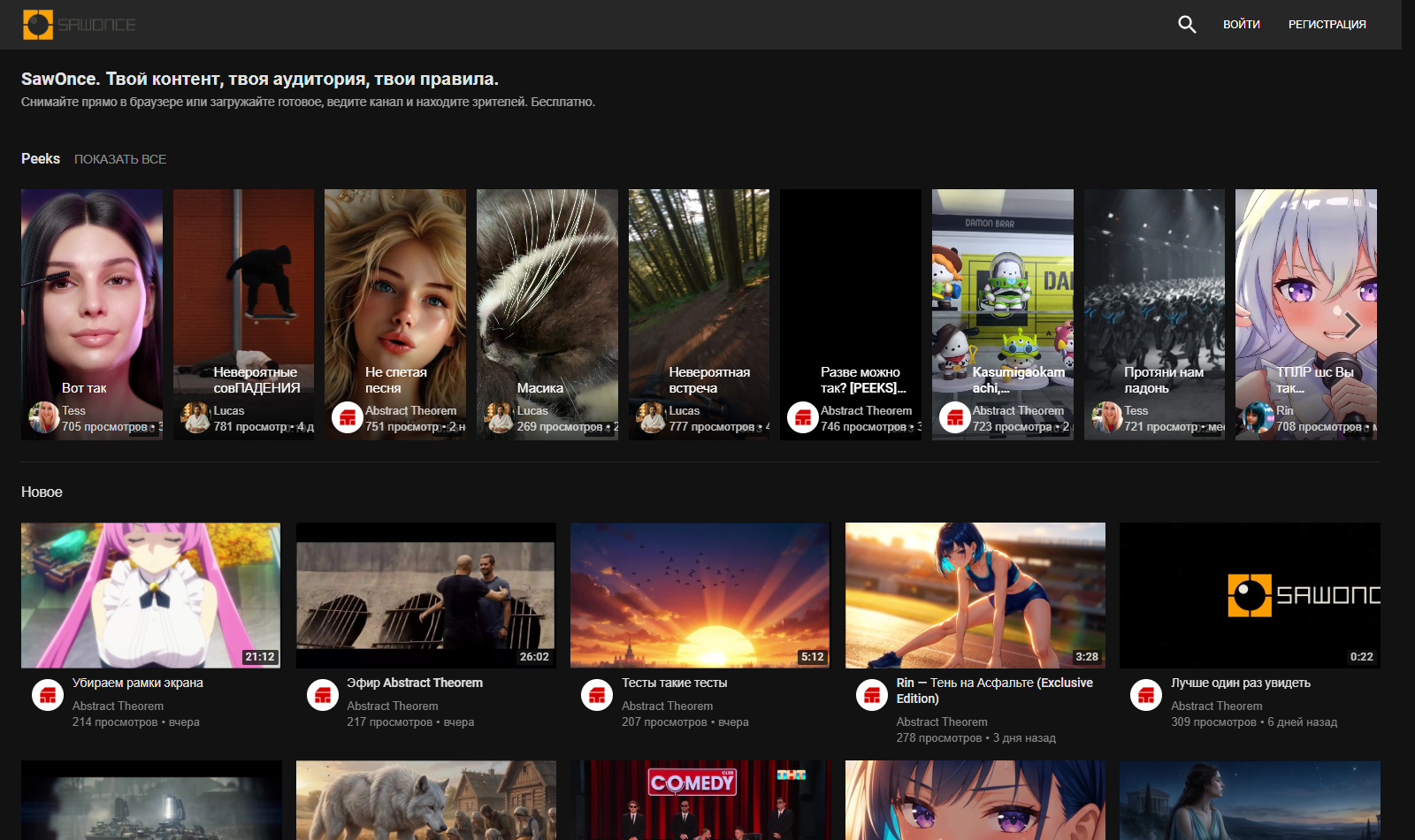Screen dimensions: 1415x840
Task: Open the 'Тесты такие тесты' video title
Action: (x=674, y=683)
